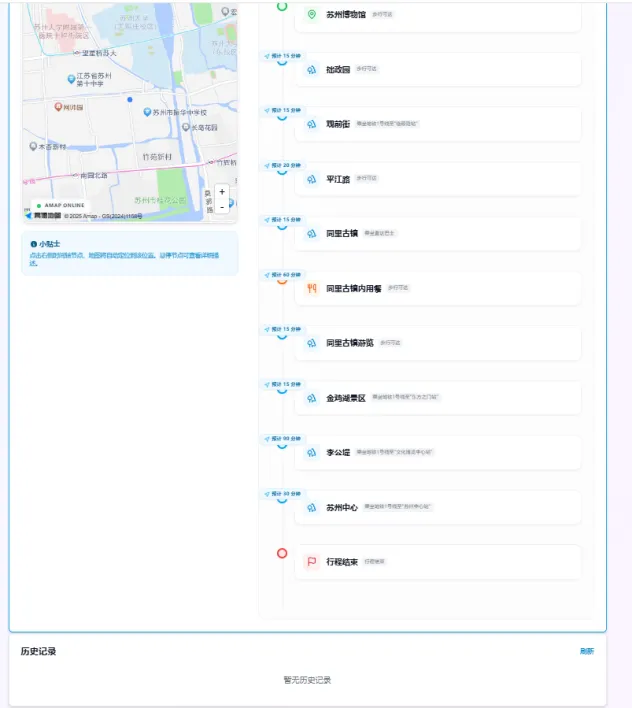Click the 20-minute travel badge above 平江路
This screenshot has height=708, width=632.
pos(283,165)
